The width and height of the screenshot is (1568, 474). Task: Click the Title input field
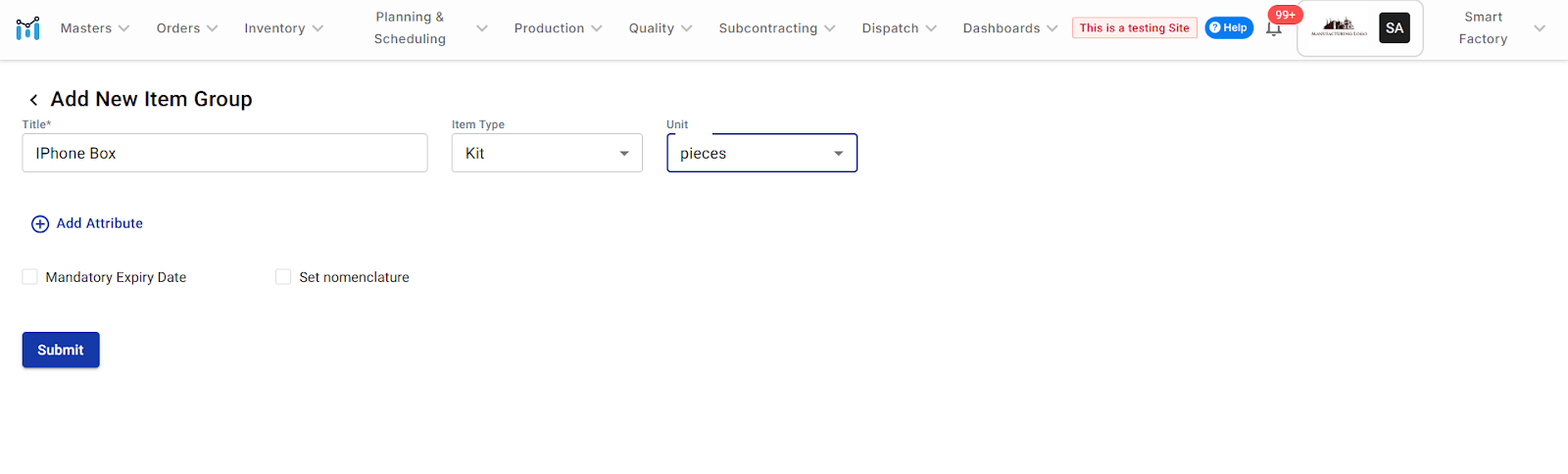coord(224,154)
